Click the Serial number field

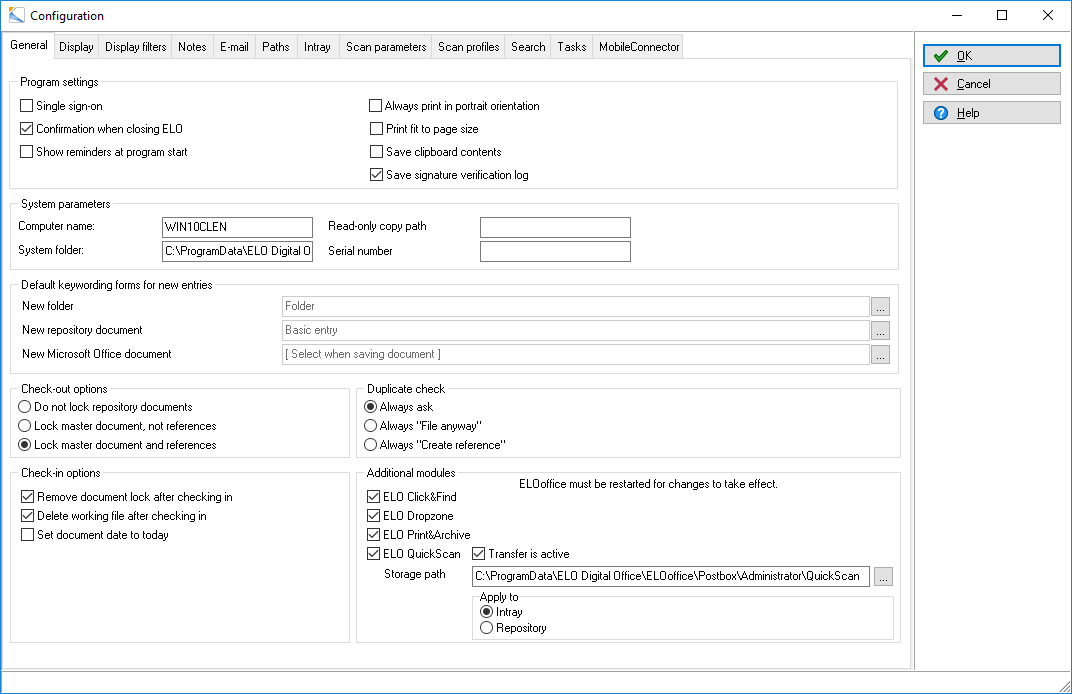click(555, 251)
